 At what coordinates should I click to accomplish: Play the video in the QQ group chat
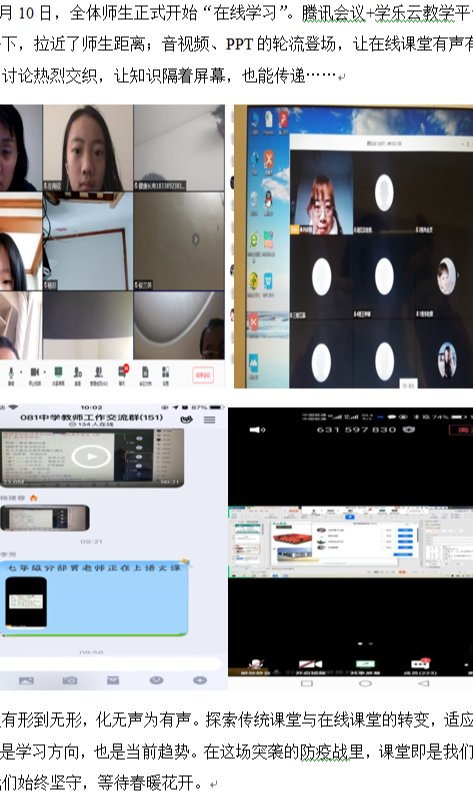[x=91, y=456]
